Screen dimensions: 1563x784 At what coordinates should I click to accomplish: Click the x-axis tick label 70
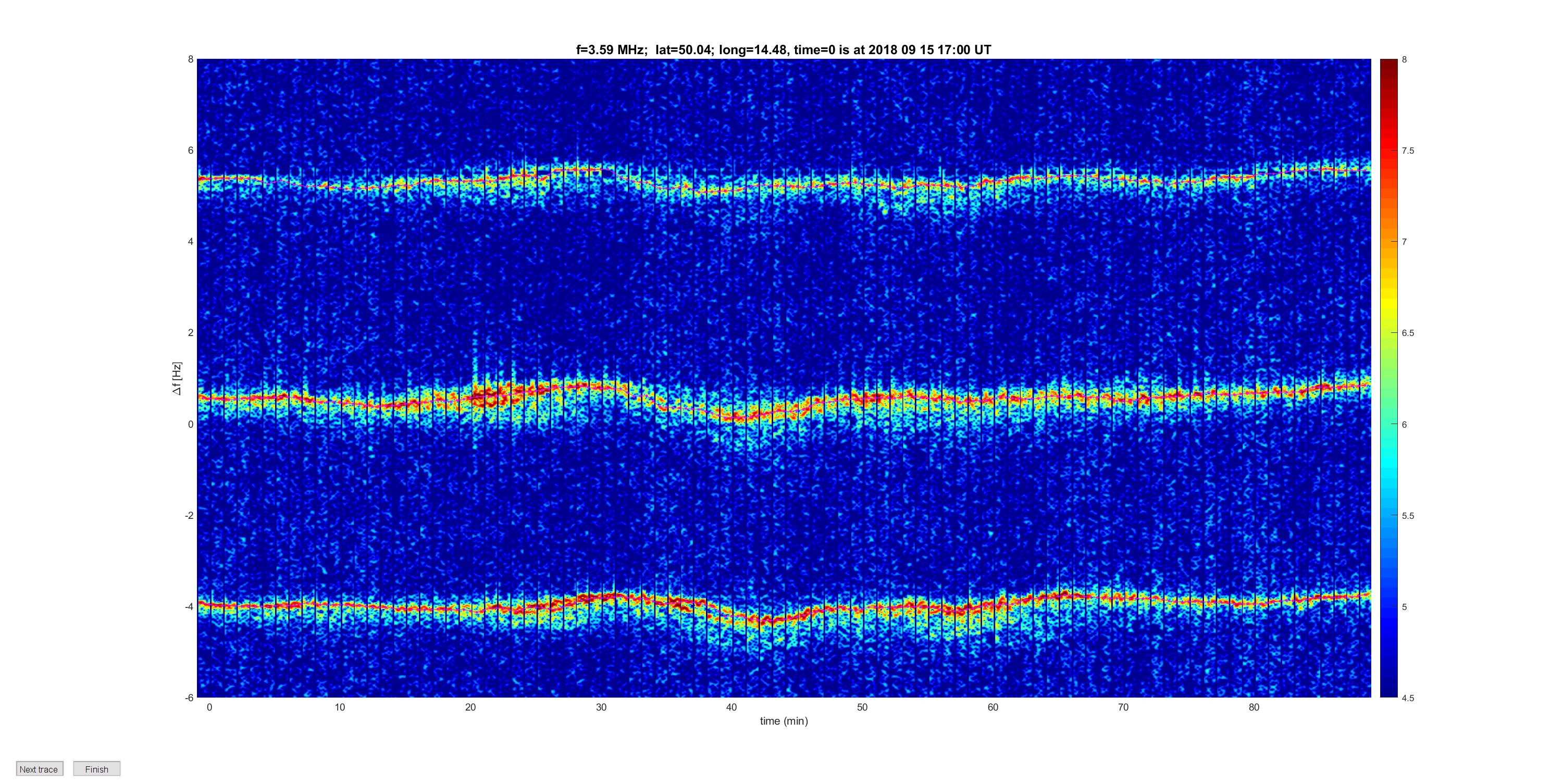point(1123,707)
